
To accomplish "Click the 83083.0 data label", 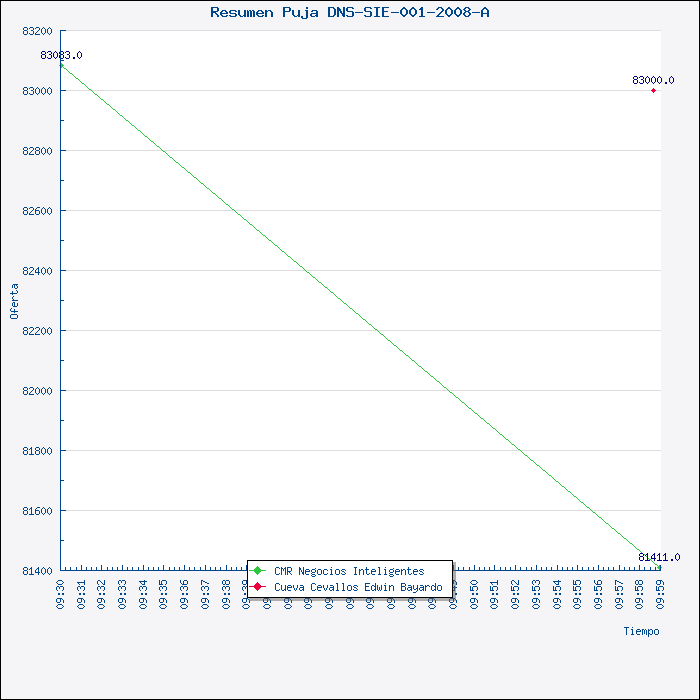I will [x=61, y=55].
